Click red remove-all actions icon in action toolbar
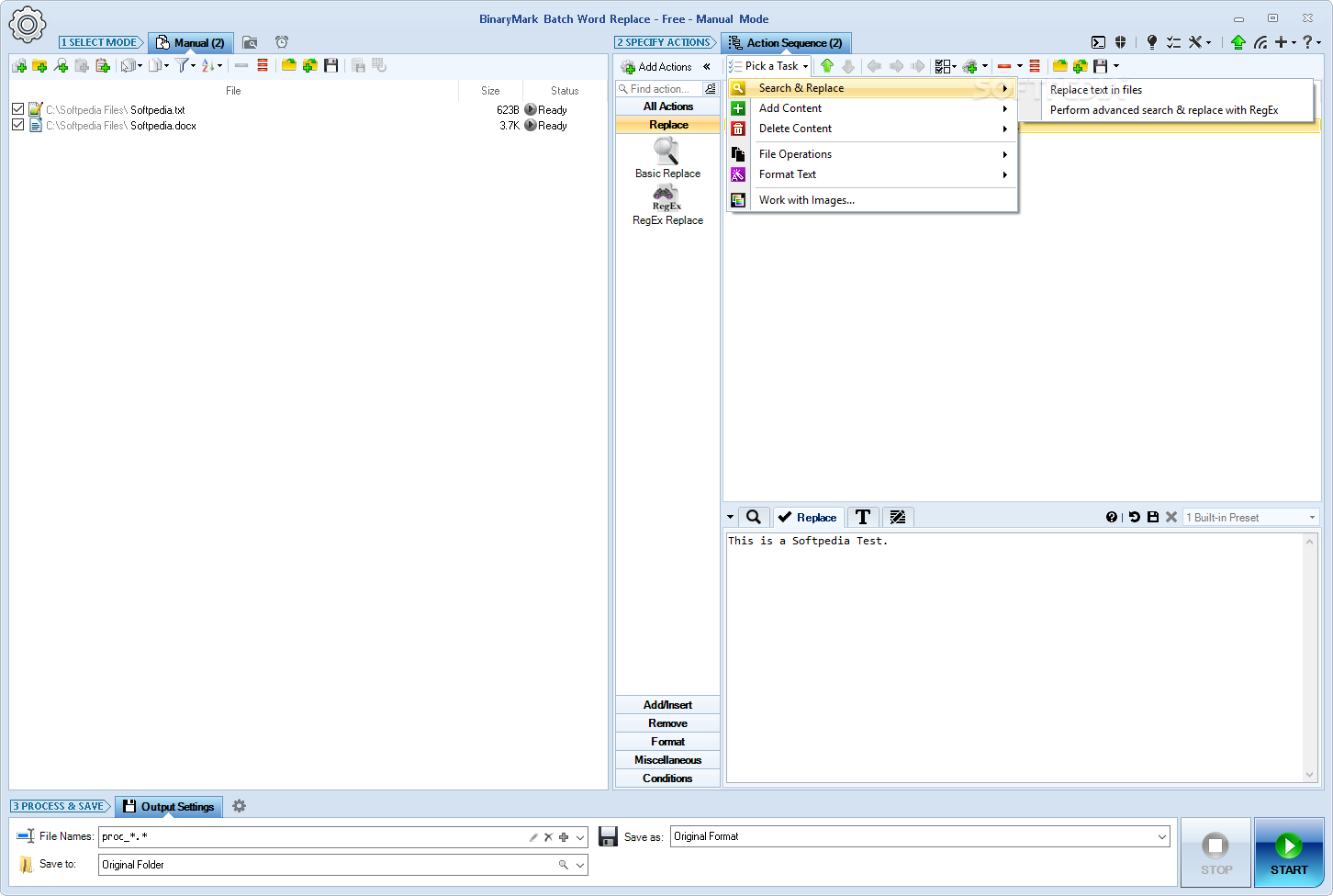The image size is (1333, 896). coord(1035,66)
